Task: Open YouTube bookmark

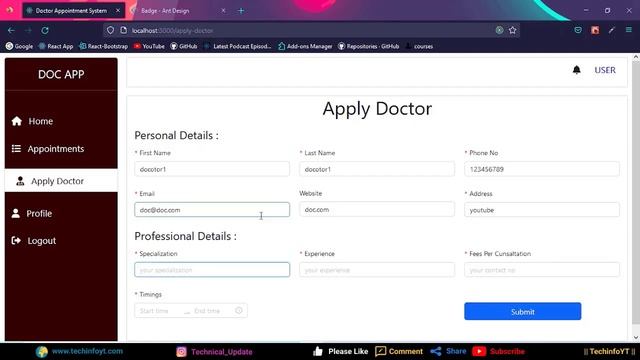Action: click(149, 46)
